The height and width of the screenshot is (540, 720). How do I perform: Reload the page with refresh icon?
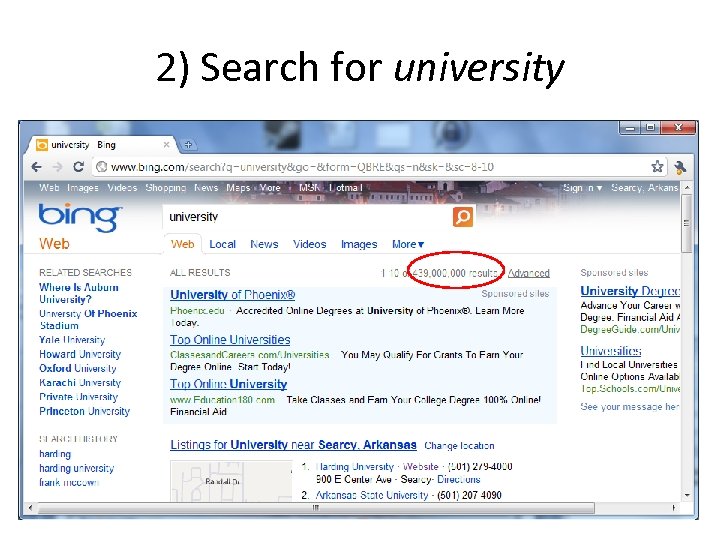tap(79, 167)
